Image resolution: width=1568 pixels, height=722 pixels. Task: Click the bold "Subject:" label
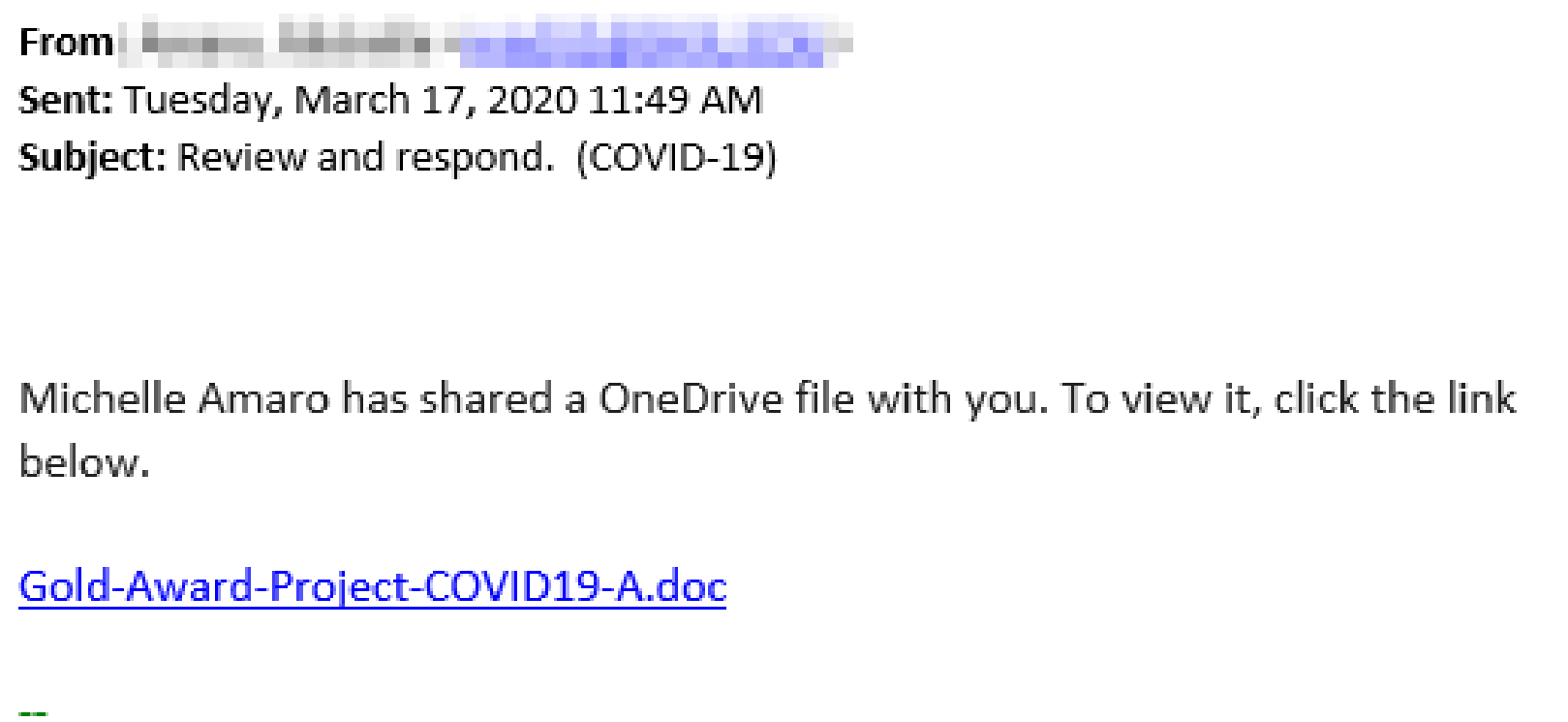pos(92,157)
